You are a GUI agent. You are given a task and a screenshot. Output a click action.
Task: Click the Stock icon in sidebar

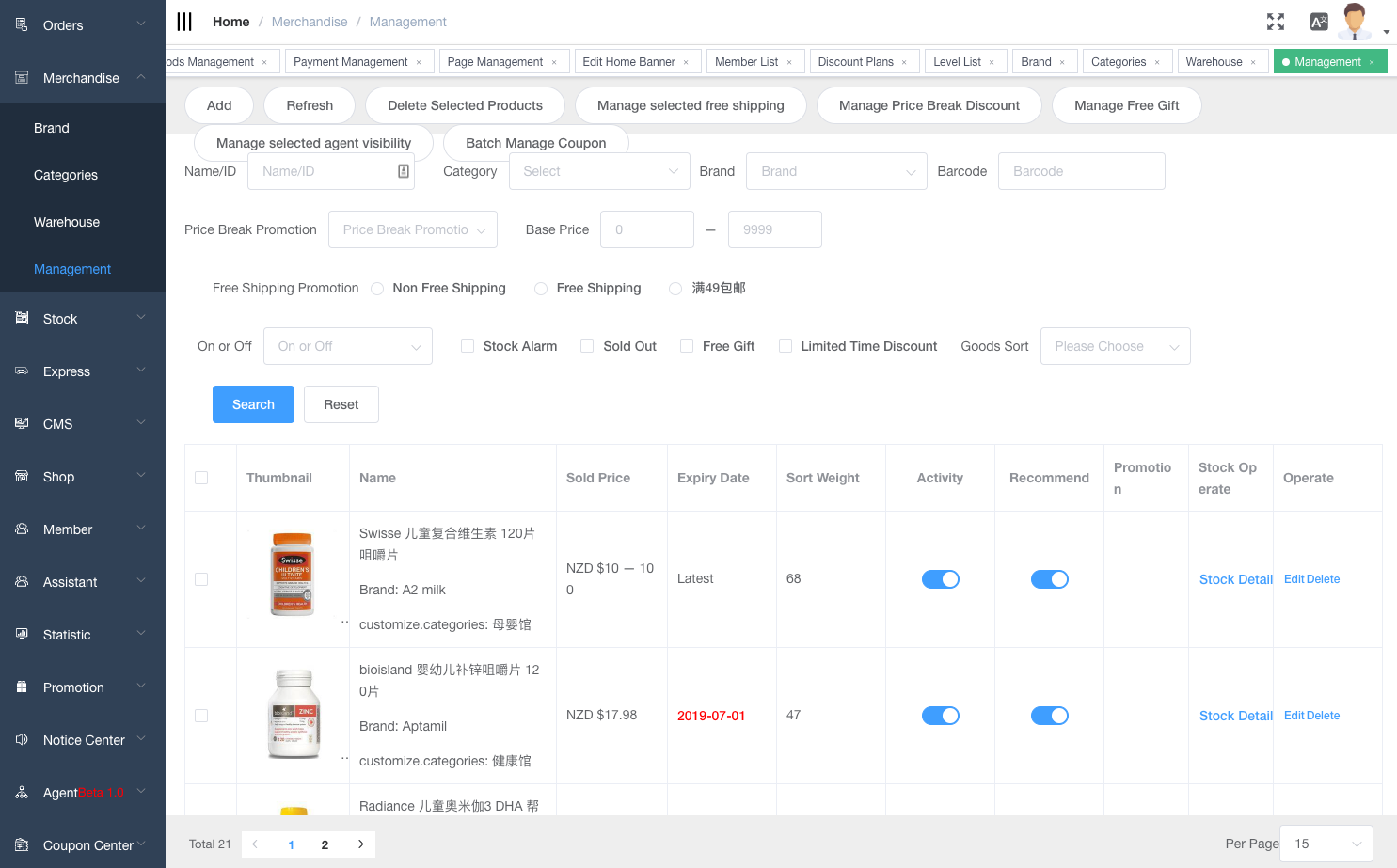pos(22,319)
